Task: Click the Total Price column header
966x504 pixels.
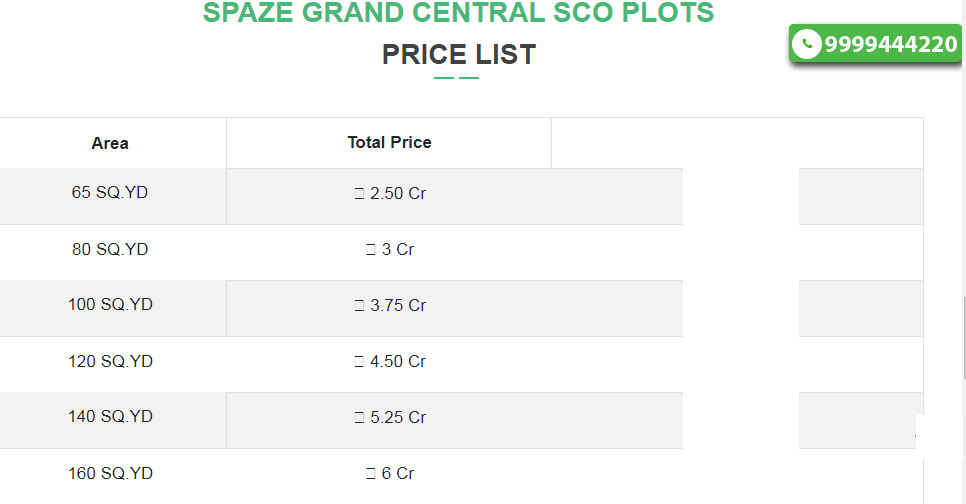Action: click(x=389, y=143)
